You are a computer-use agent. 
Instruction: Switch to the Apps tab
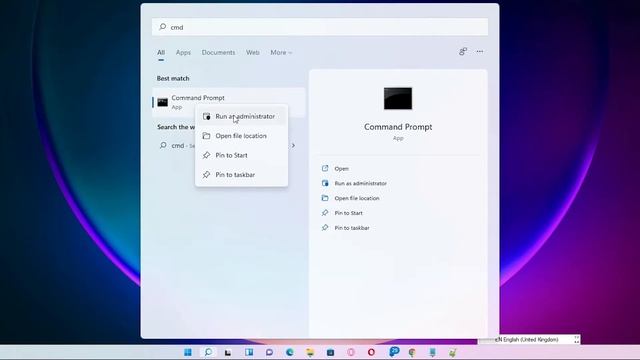click(x=183, y=53)
